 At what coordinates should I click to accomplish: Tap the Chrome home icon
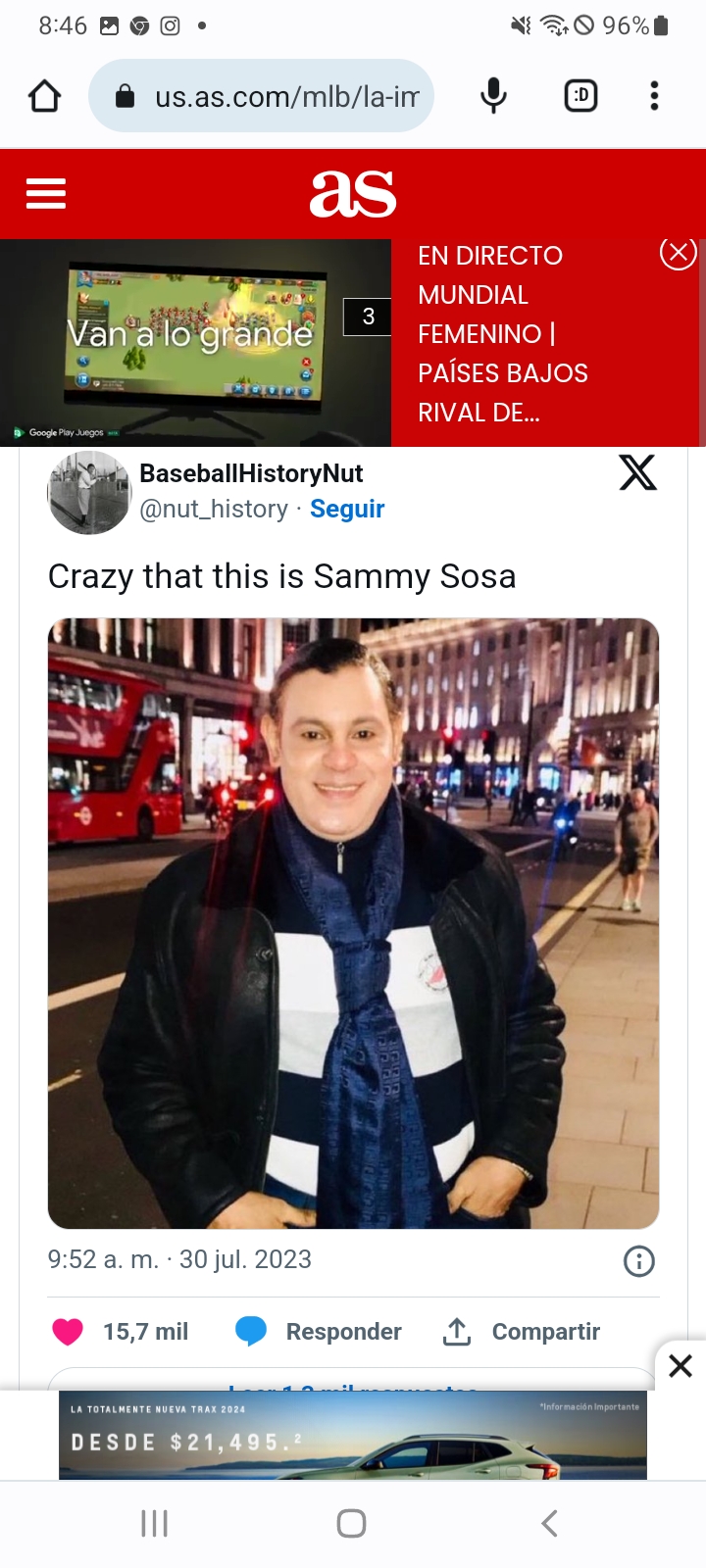pyautogui.click(x=44, y=96)
